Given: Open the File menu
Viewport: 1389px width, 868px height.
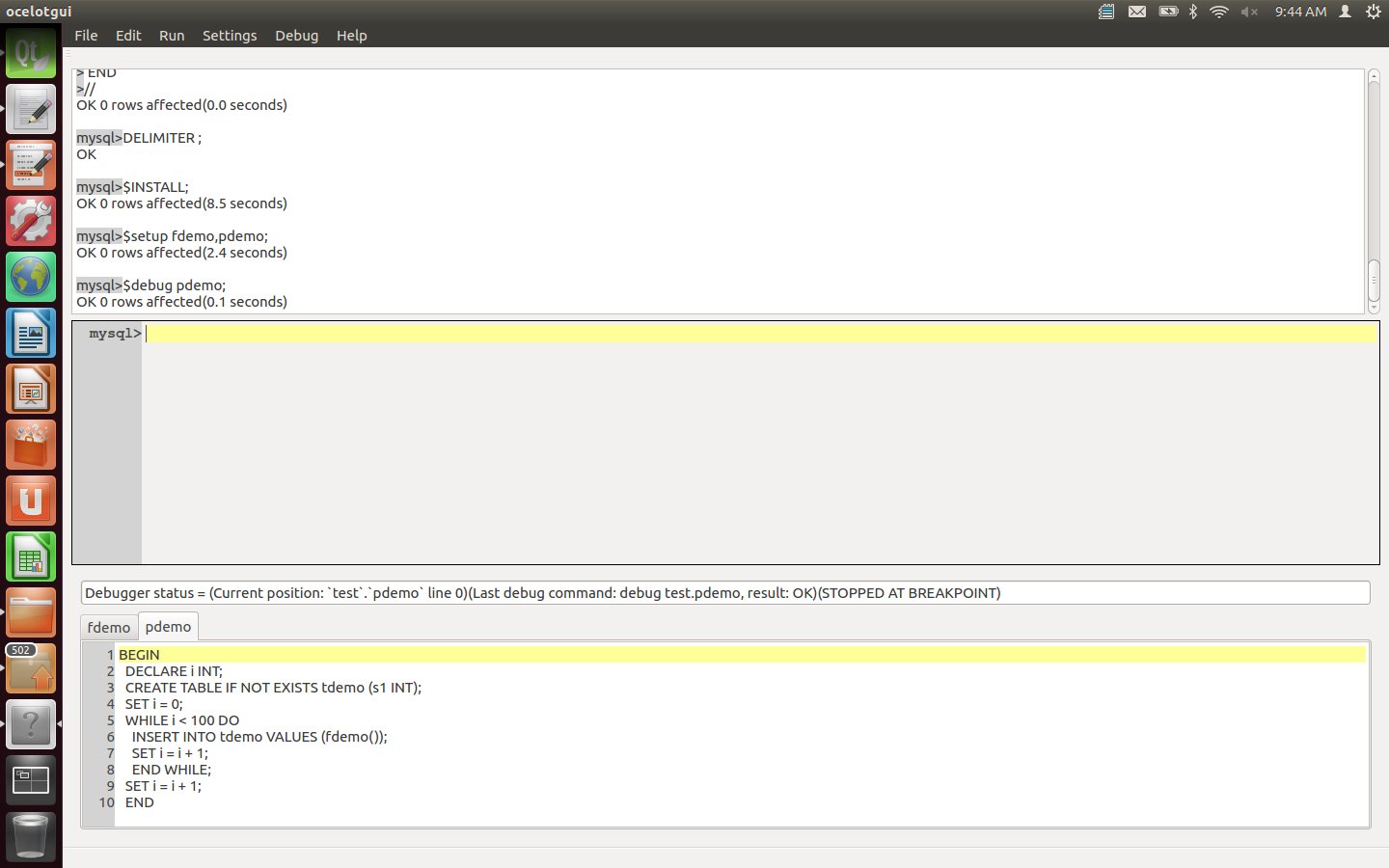Looking at the screenshot, I should click(86, 36).
